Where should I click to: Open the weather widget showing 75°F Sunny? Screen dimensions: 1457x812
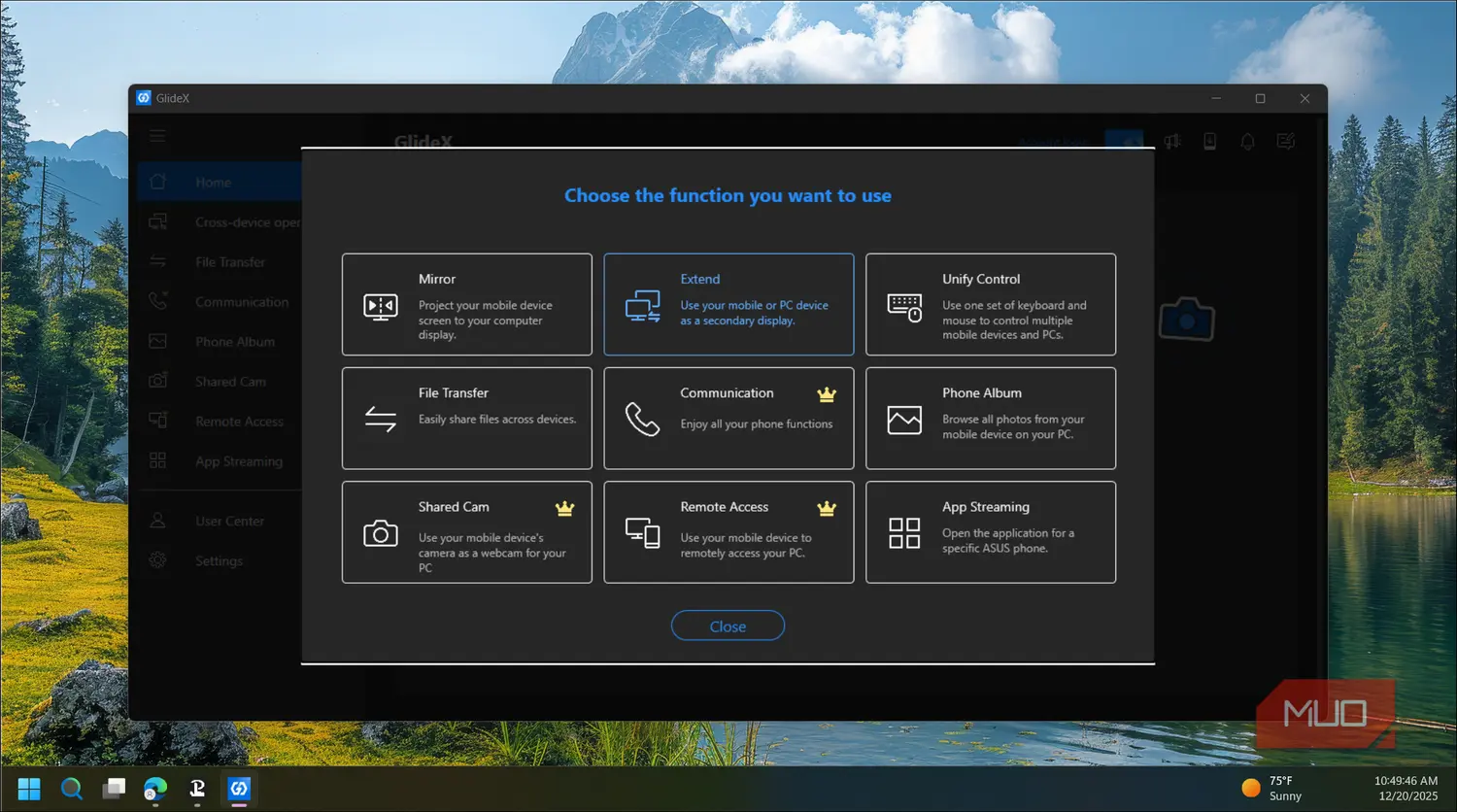click(1272, 788)
